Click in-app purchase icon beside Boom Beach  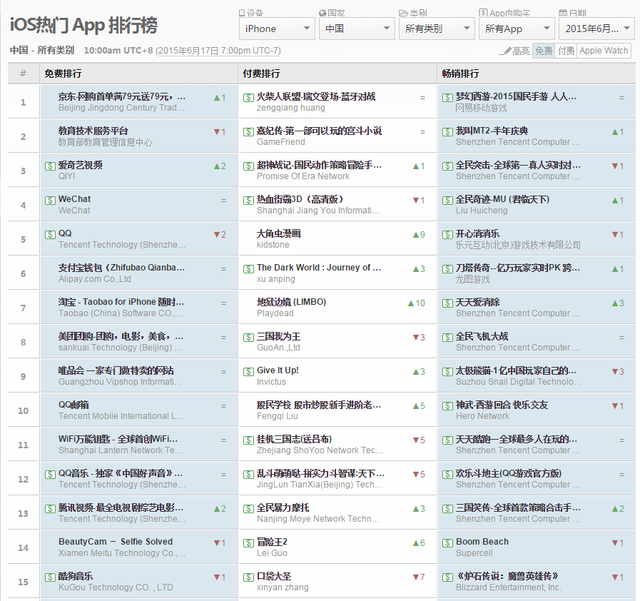tap(447, 543)
